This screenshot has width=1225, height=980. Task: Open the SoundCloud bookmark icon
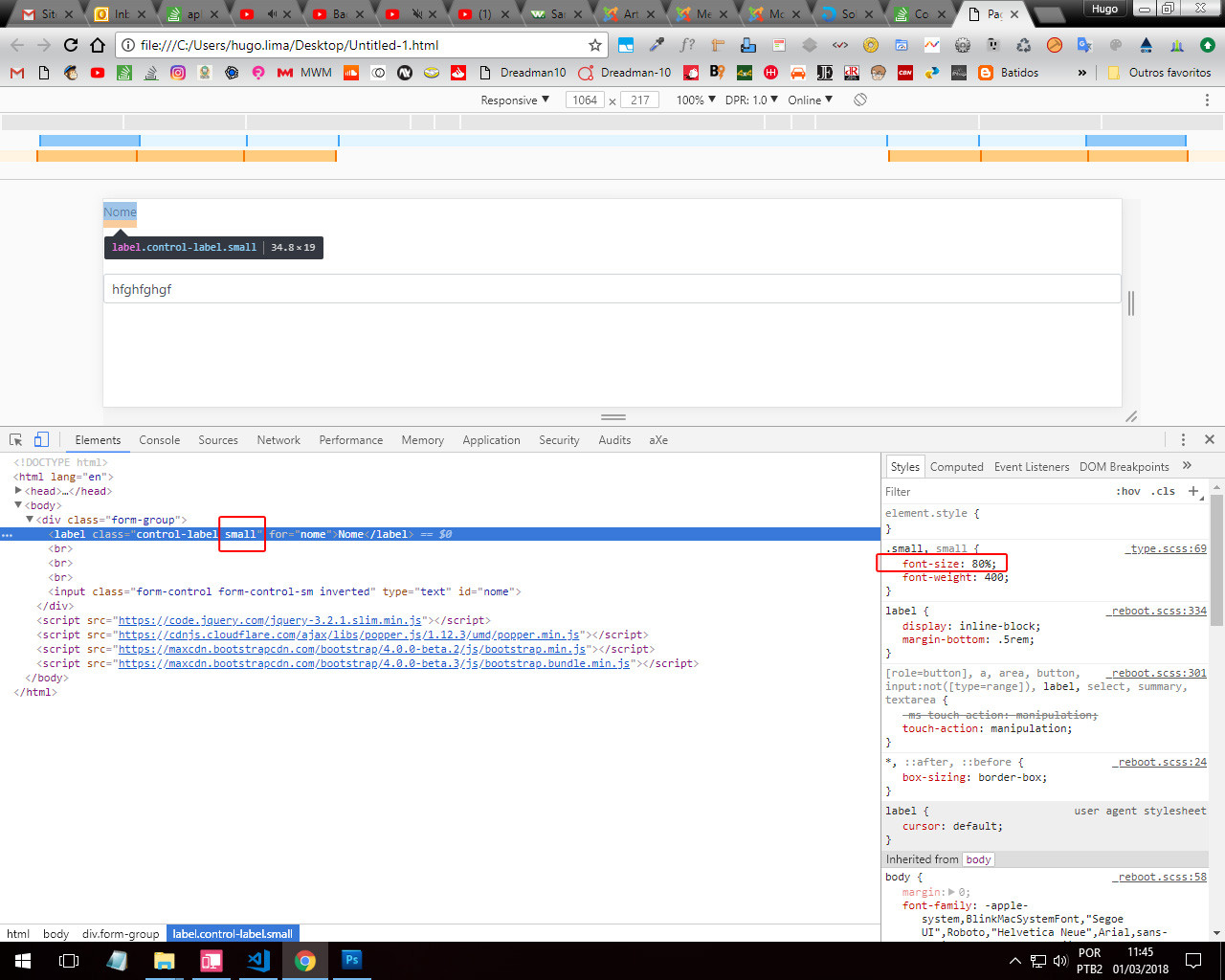pos(351,73)
